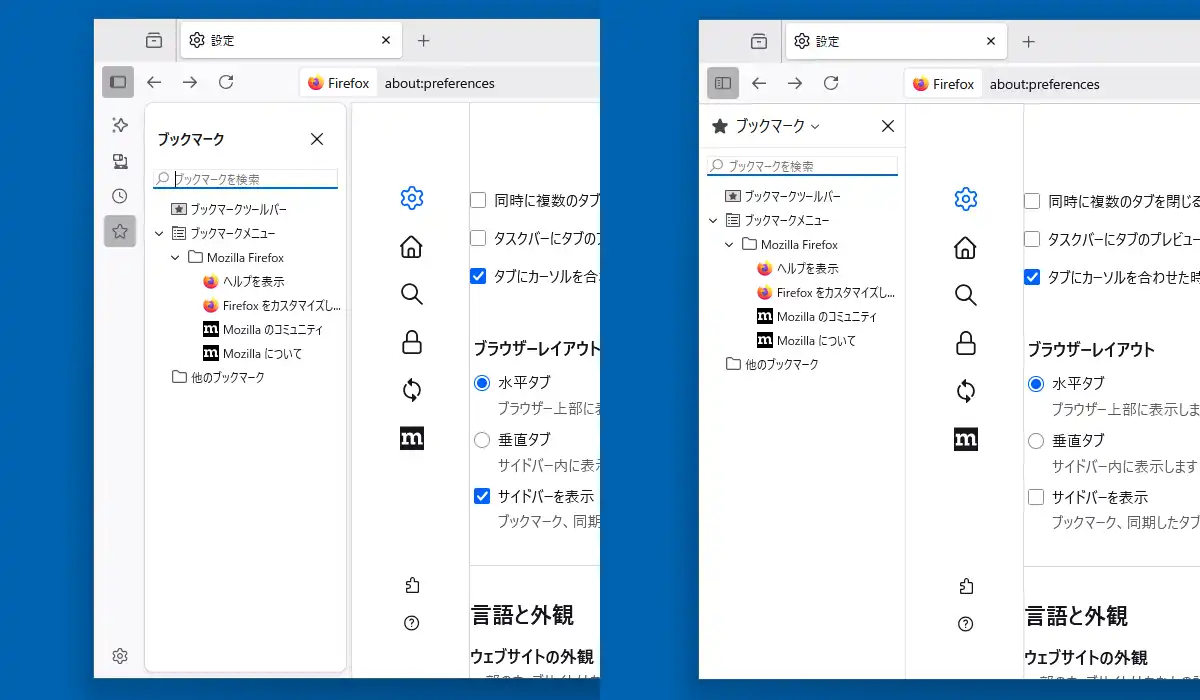
Task: Collapse Mozilla Firefox folder chevron in right window
Action: tap(729, 244)
